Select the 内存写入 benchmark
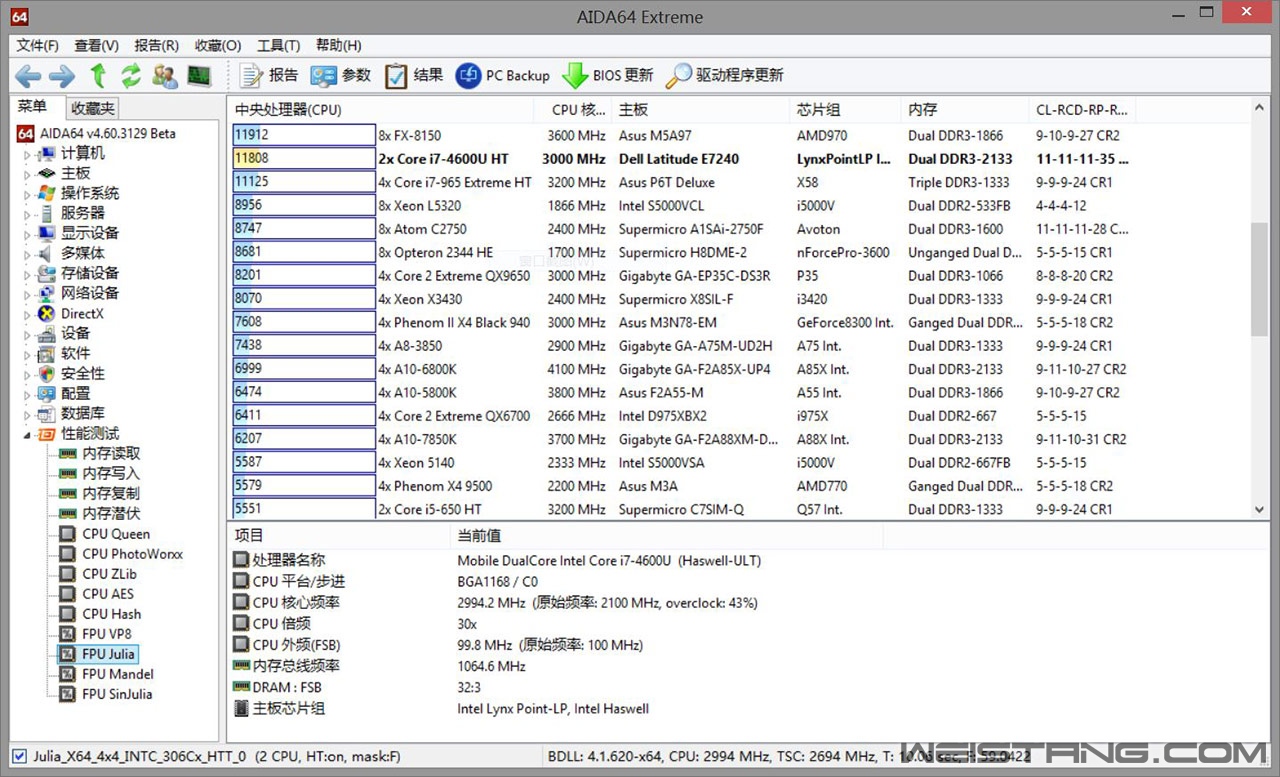 pyautogui.click(x=110, y=473)
